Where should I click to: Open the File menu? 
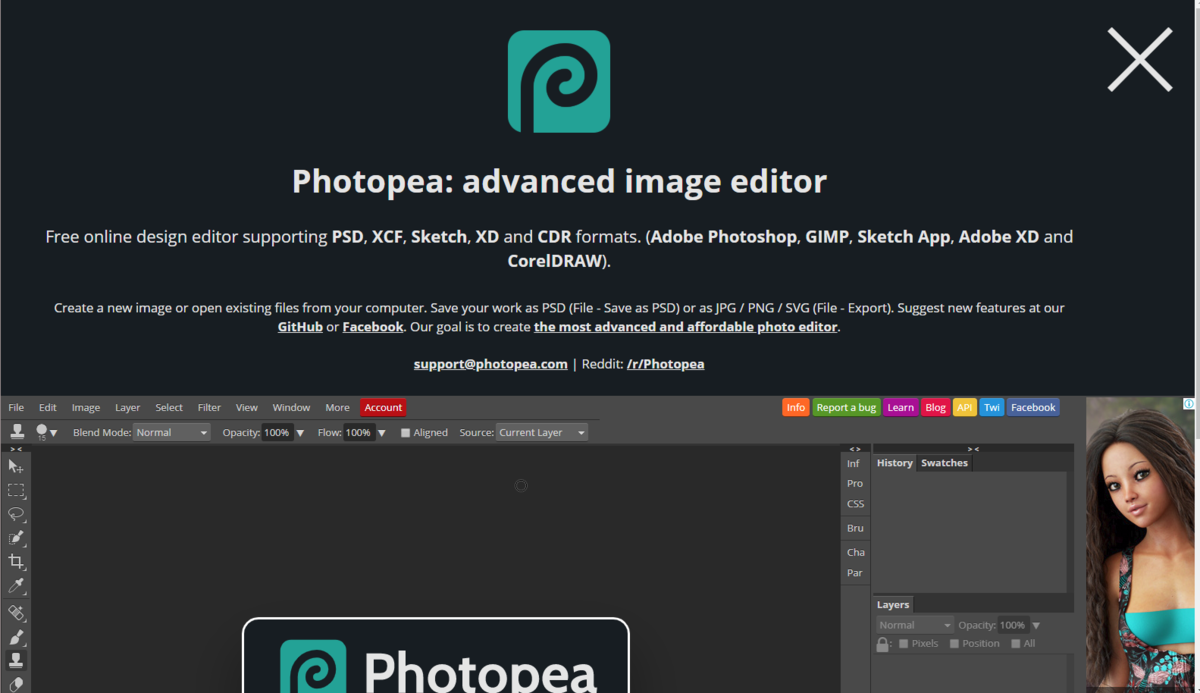pos(16,407)
